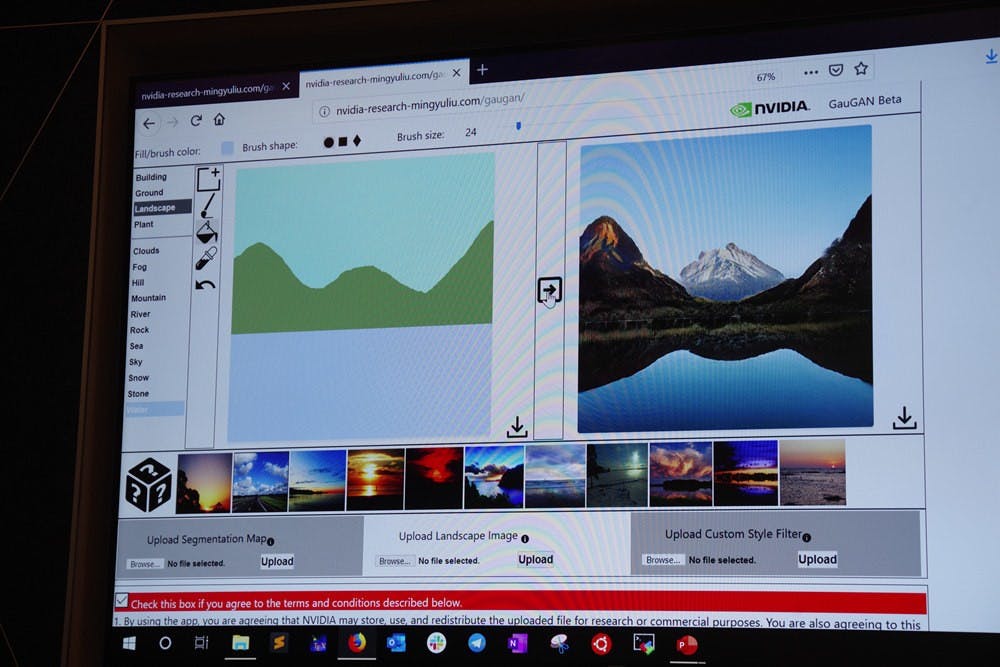Click info icon next to Upload Custom Style Filter
The height and width of the screenshot is (667, 1000).
(807, 538)
